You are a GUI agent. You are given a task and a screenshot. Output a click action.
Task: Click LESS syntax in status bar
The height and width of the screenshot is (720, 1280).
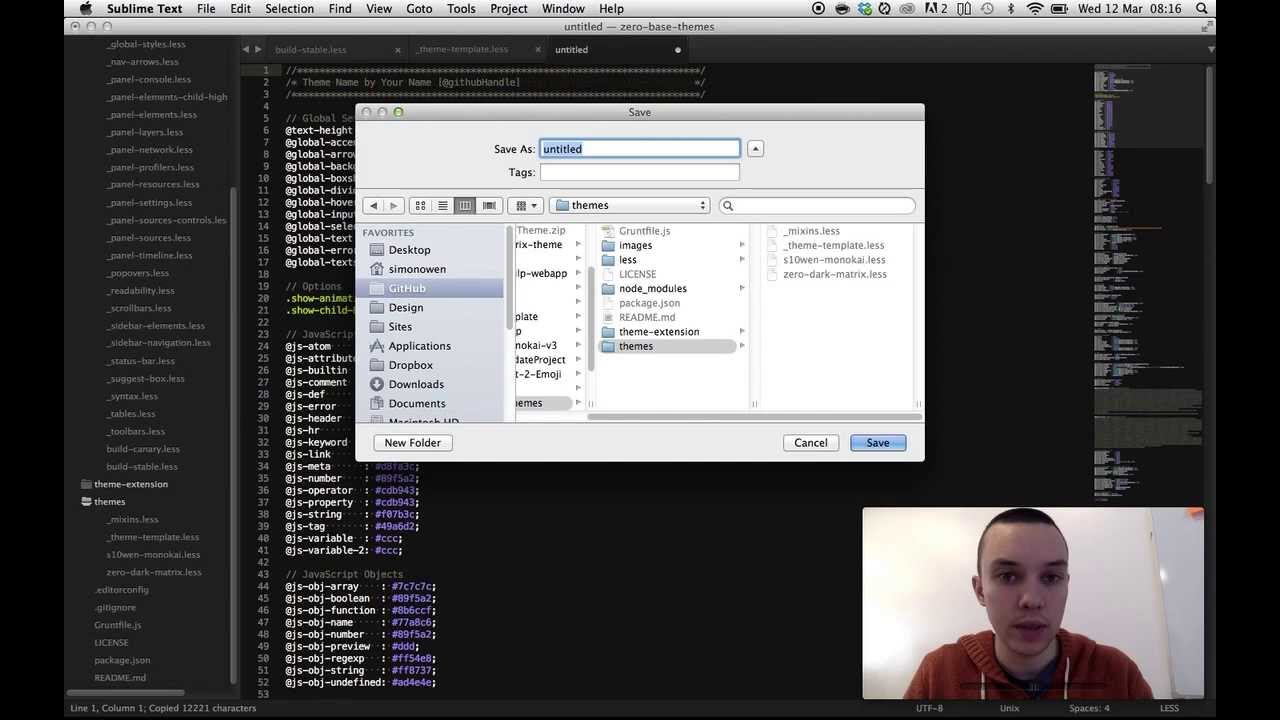click(x=1168, y=708)
